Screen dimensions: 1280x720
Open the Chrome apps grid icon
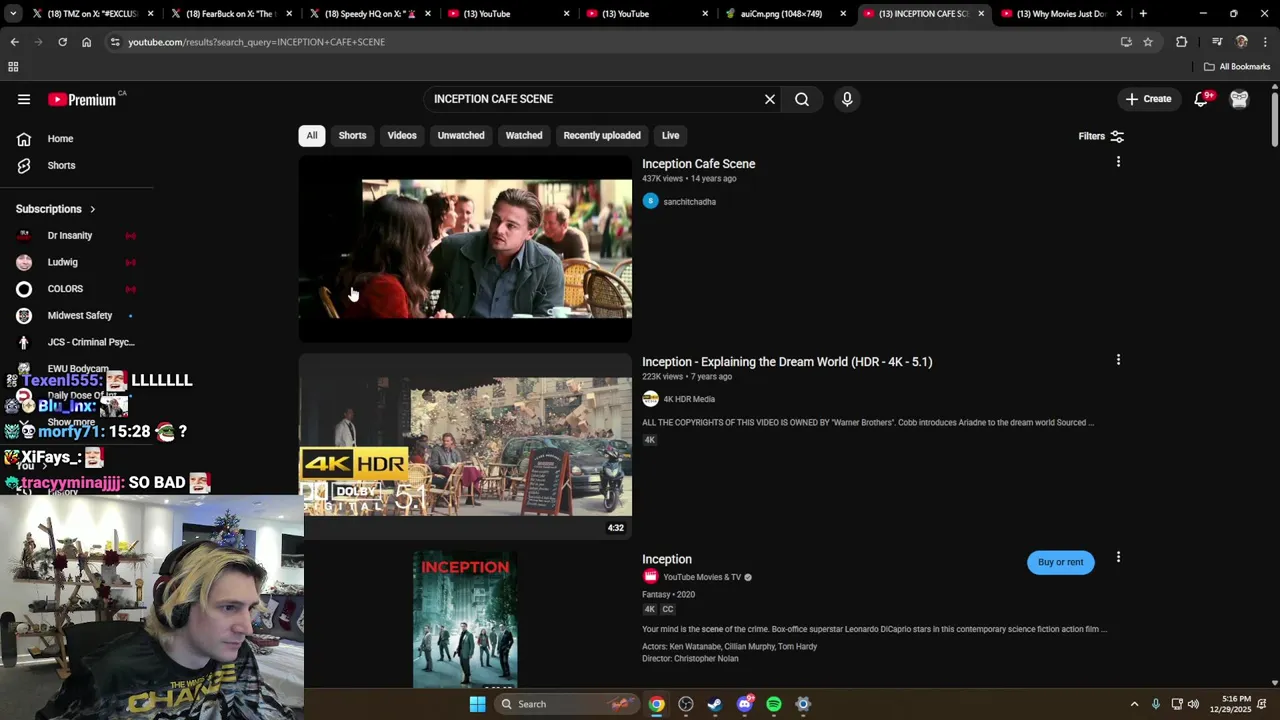point(13,67)
